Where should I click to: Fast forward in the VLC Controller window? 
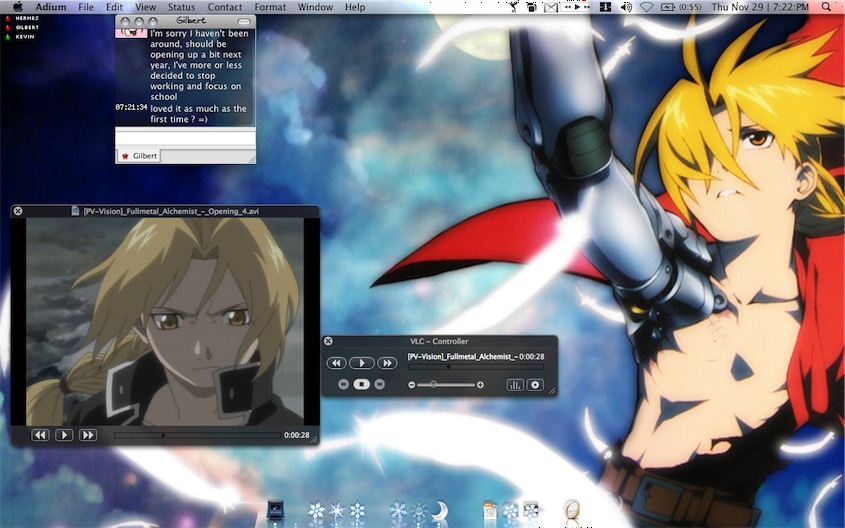click(387, 363)
